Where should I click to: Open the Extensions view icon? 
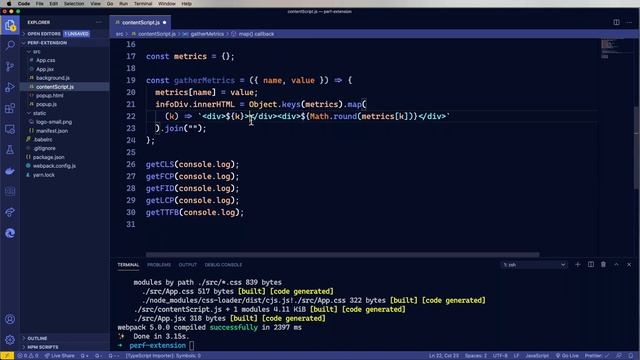tap(10, 108)
